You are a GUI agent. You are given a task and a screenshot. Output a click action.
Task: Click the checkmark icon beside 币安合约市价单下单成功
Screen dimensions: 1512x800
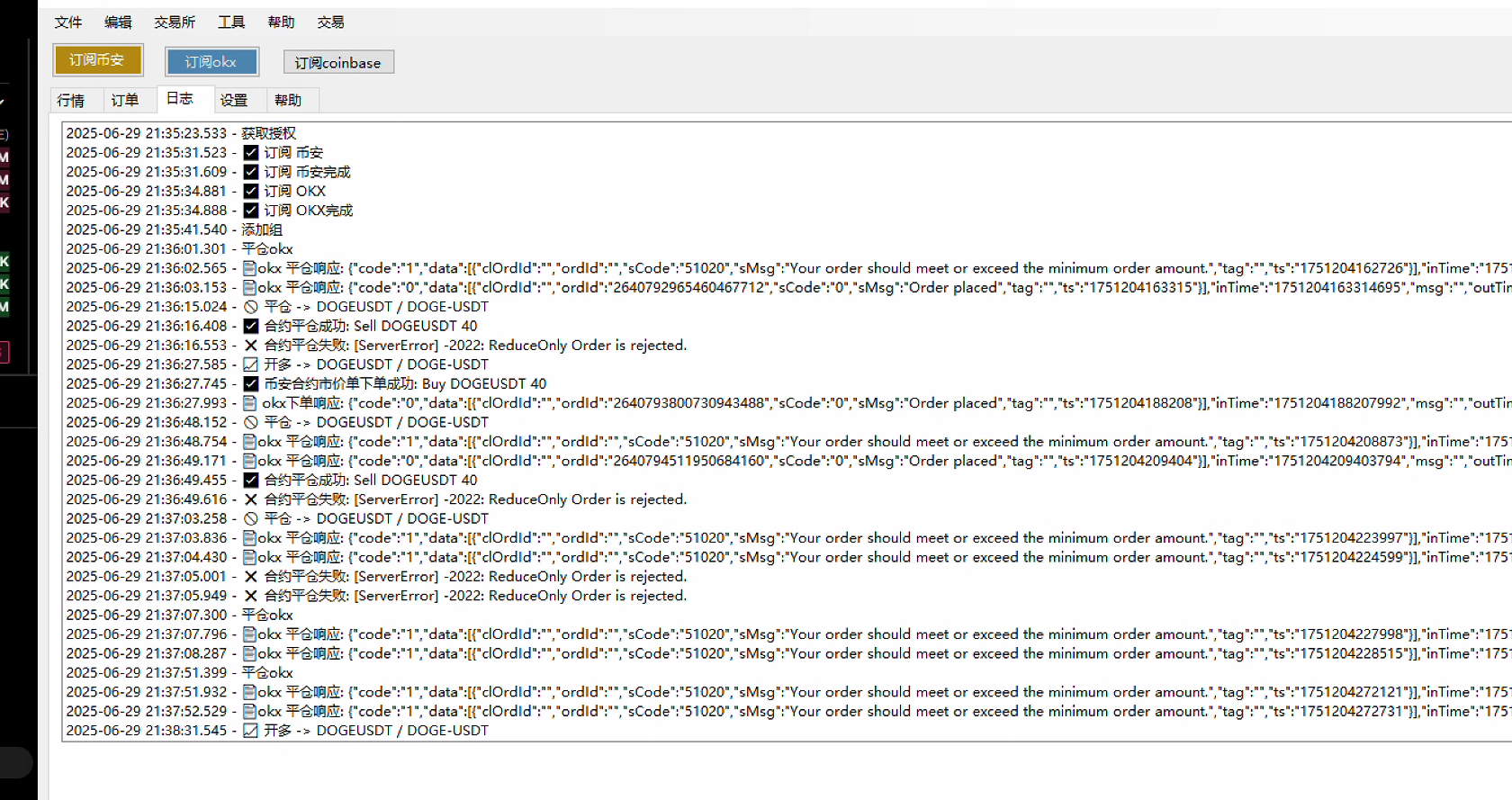pos(251,384)
